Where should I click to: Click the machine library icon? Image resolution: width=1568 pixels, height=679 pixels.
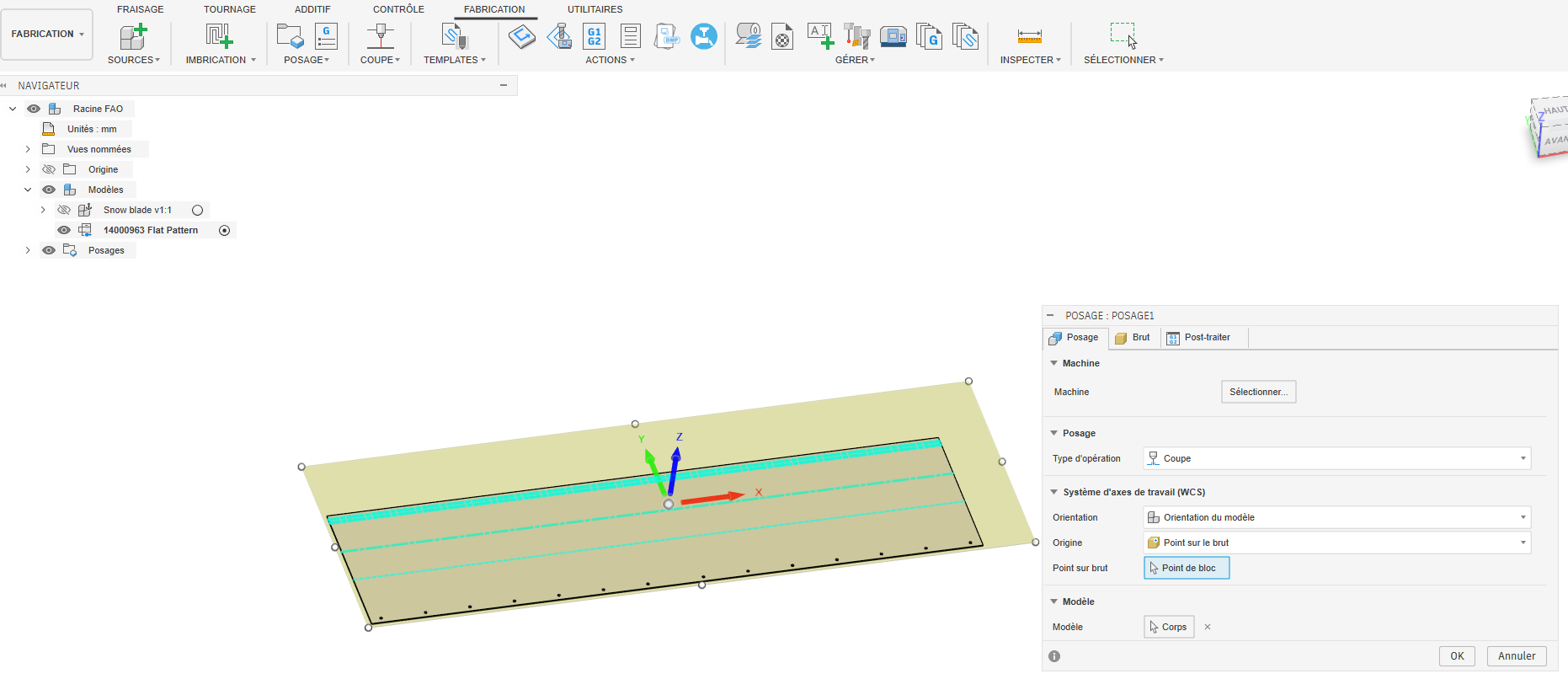coord(893,36)
